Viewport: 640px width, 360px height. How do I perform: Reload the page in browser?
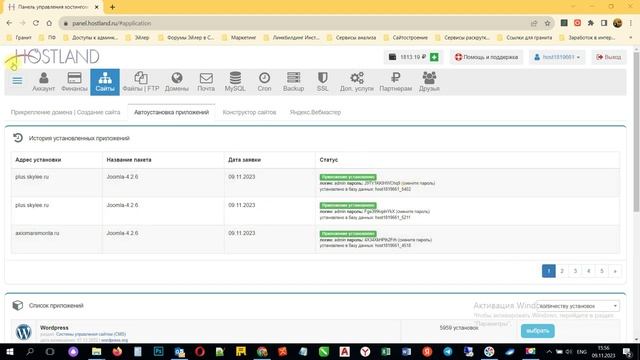[x=36, y=23]
